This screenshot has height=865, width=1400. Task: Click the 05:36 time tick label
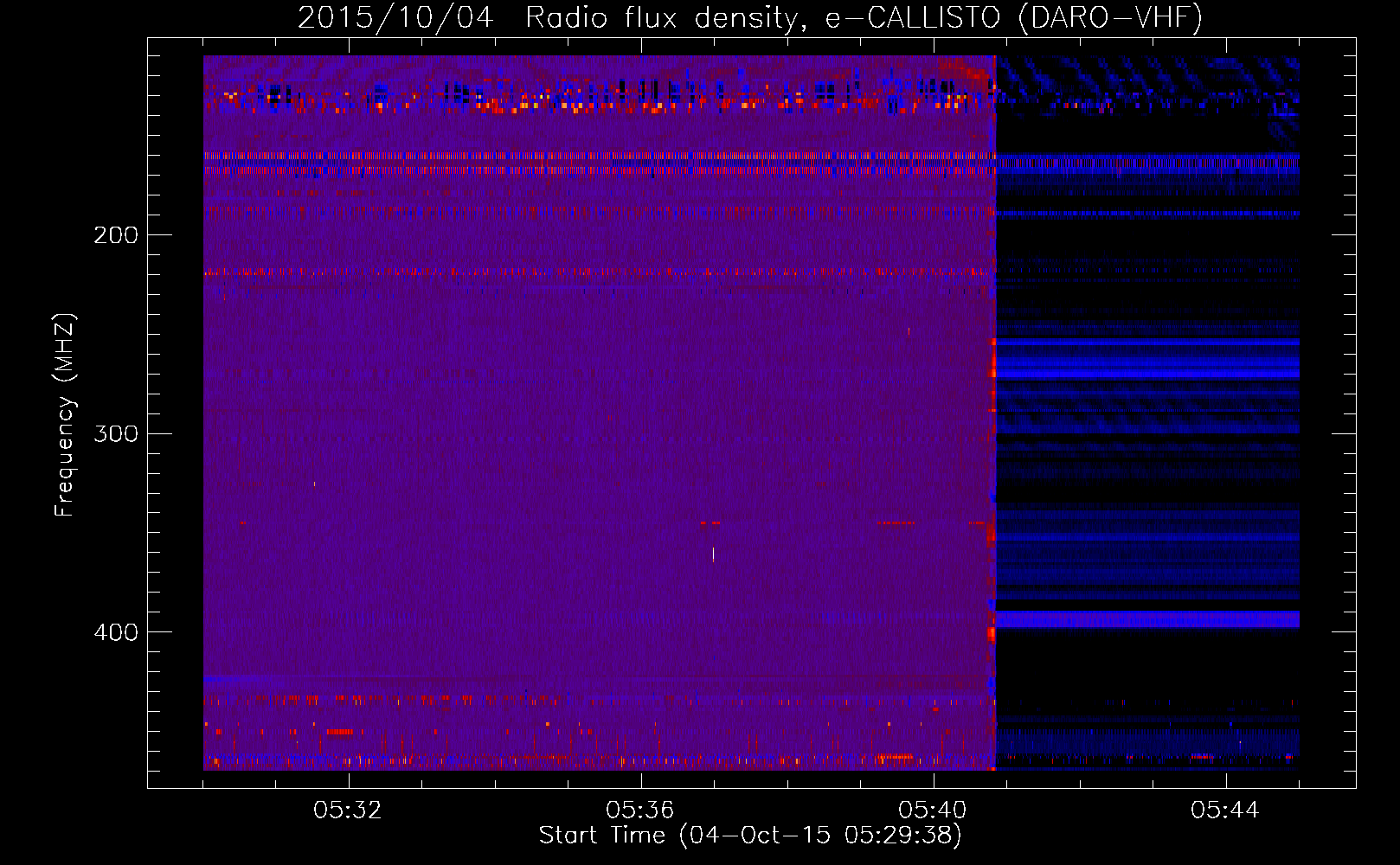coord(640,811)
